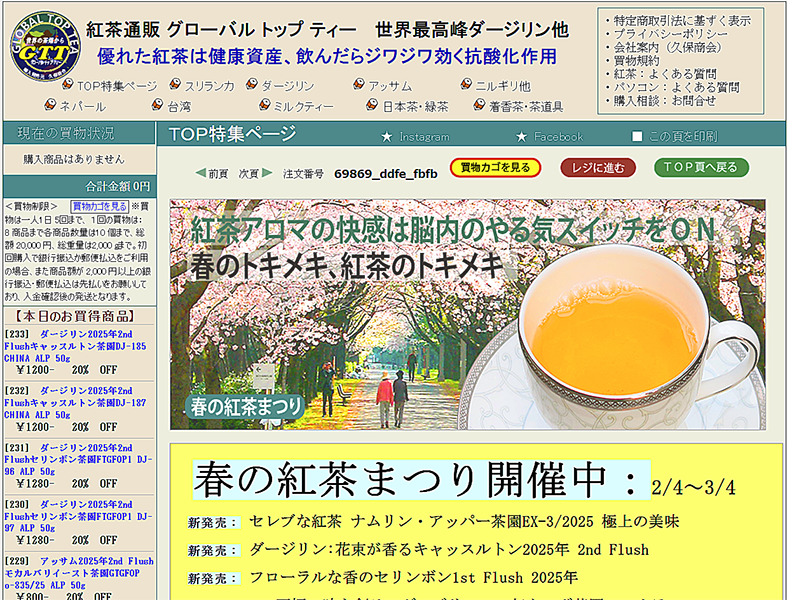This screenshot has height=600, width=787.
Task: Click the tea cup icon beside 台湾
Action: pos(158,104)
